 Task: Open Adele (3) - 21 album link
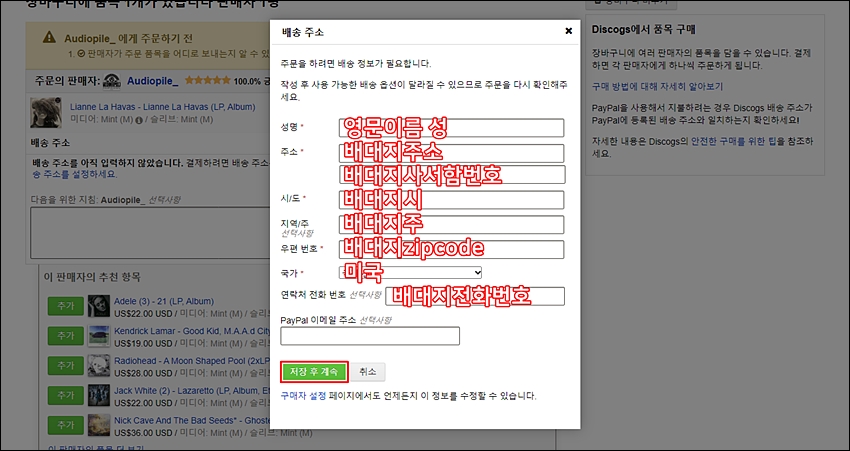tap(164, 301)
